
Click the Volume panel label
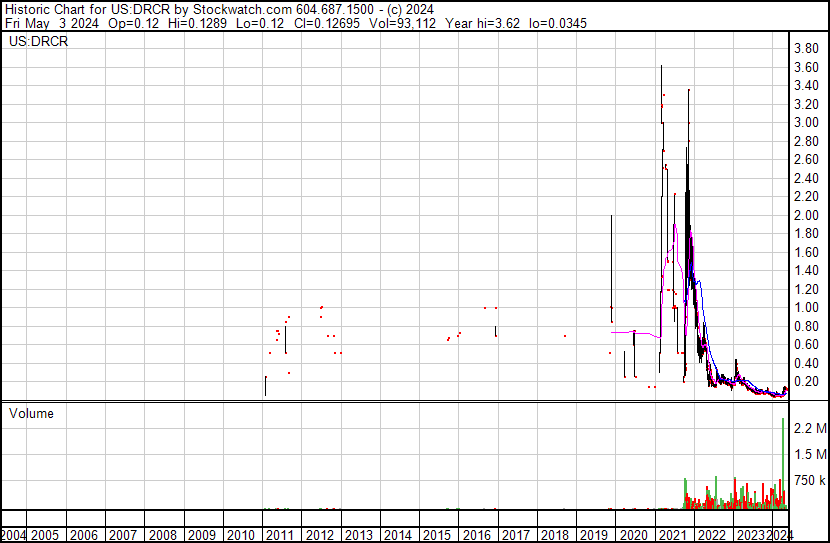(31, 413)
